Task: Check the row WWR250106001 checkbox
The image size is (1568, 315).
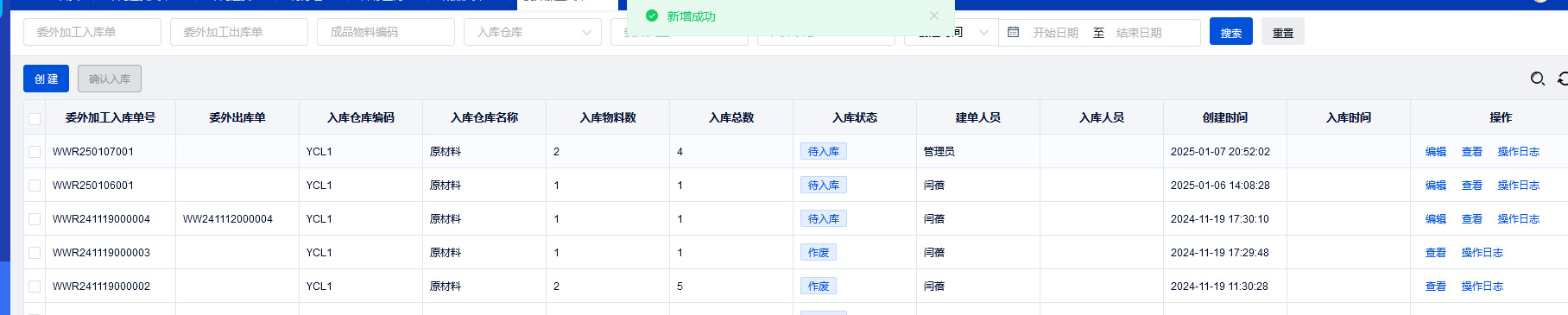Action: pos(35,186)
